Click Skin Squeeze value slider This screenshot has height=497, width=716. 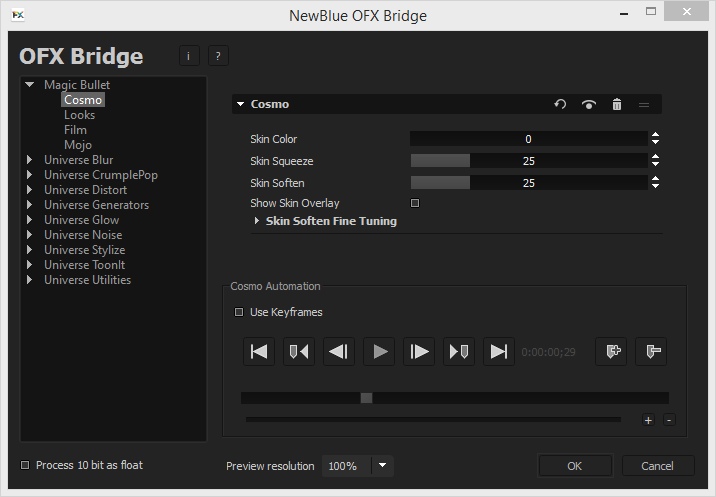[529, 161]
